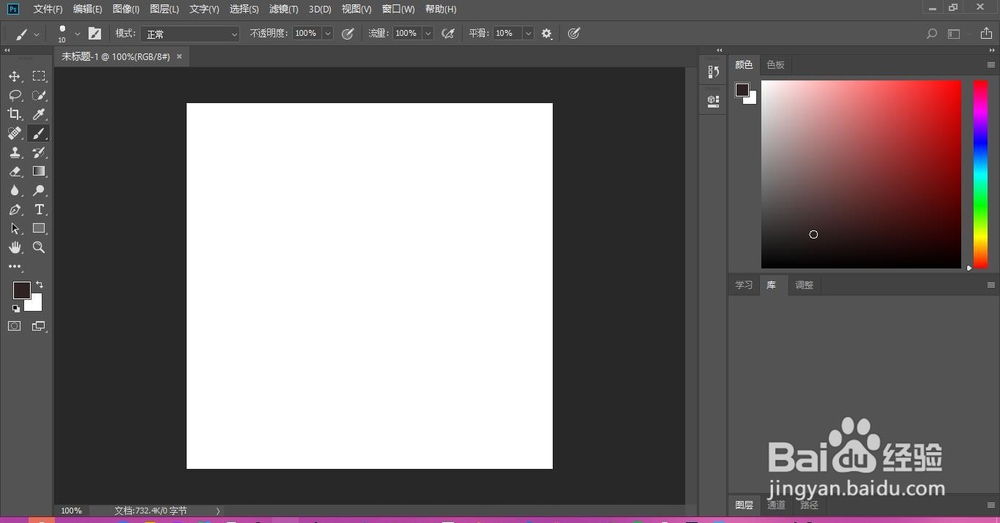
Task: Select the Brush tool in toolbox
Action: click(x=39, y=133)
